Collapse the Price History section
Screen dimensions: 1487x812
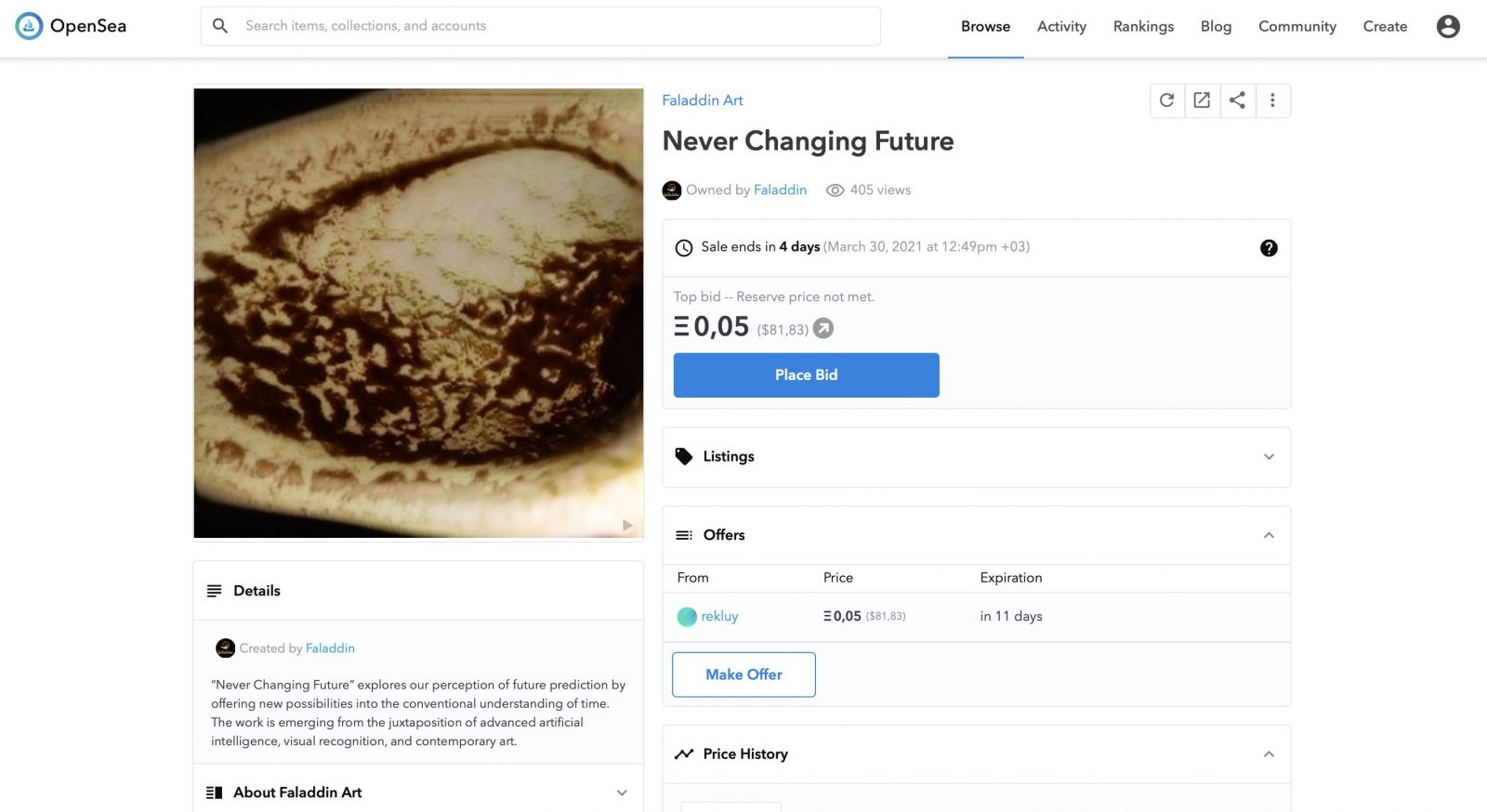[x=1269, y=754]
